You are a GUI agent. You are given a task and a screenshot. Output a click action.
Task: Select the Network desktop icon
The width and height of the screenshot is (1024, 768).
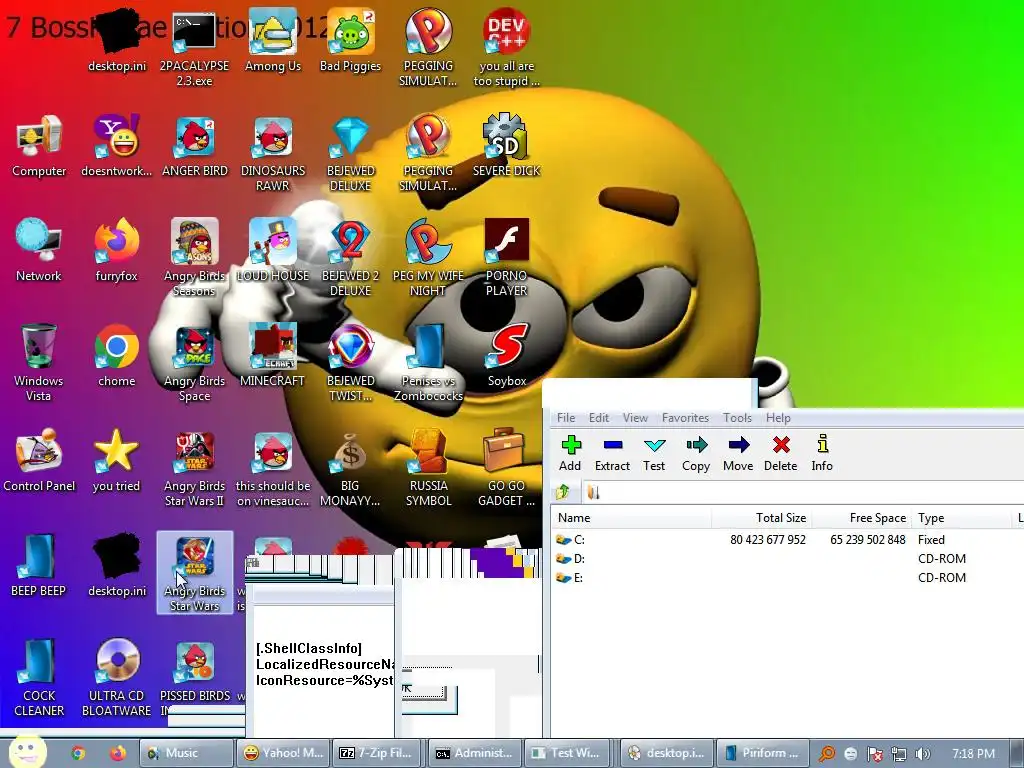[x=39, y=251]
